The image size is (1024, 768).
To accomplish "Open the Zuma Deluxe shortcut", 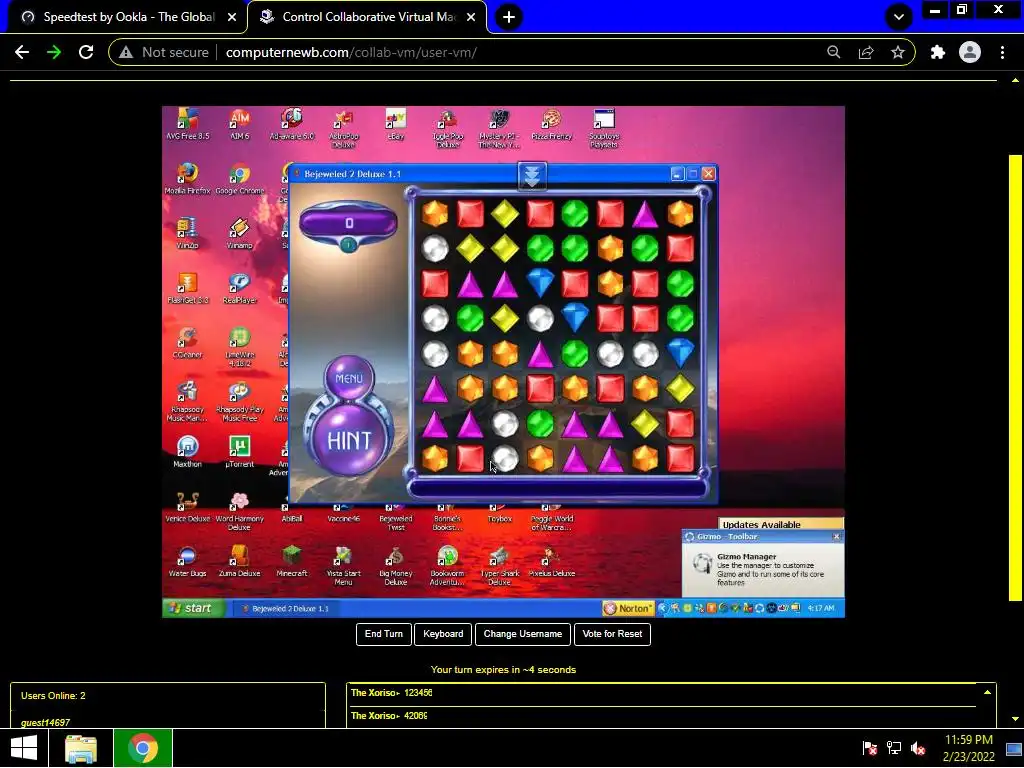I will tap(240, 562).
